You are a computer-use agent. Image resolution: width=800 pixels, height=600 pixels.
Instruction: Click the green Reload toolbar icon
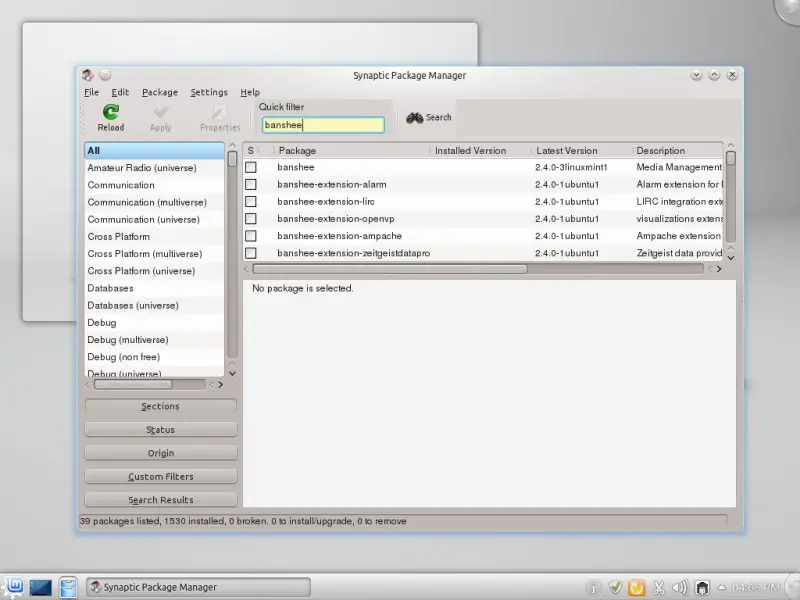coord(111,112)
